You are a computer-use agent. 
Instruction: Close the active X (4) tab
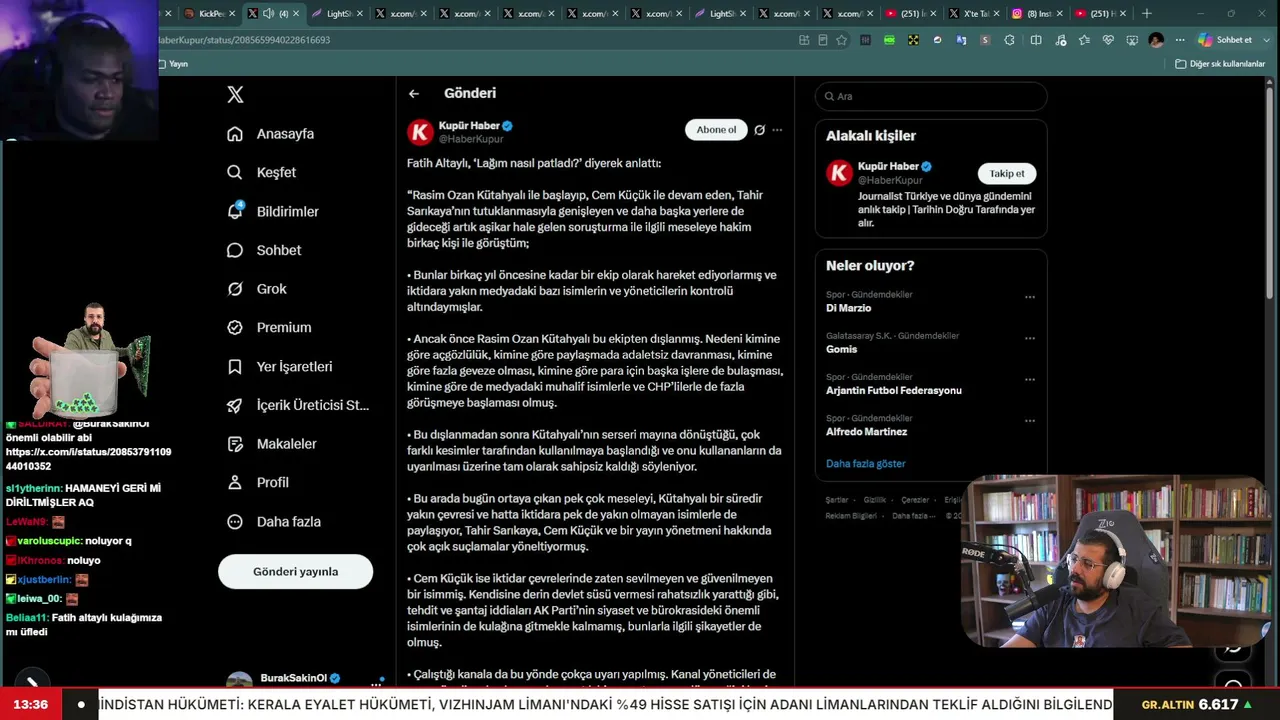pyautogui.click(x=297, y=14)
